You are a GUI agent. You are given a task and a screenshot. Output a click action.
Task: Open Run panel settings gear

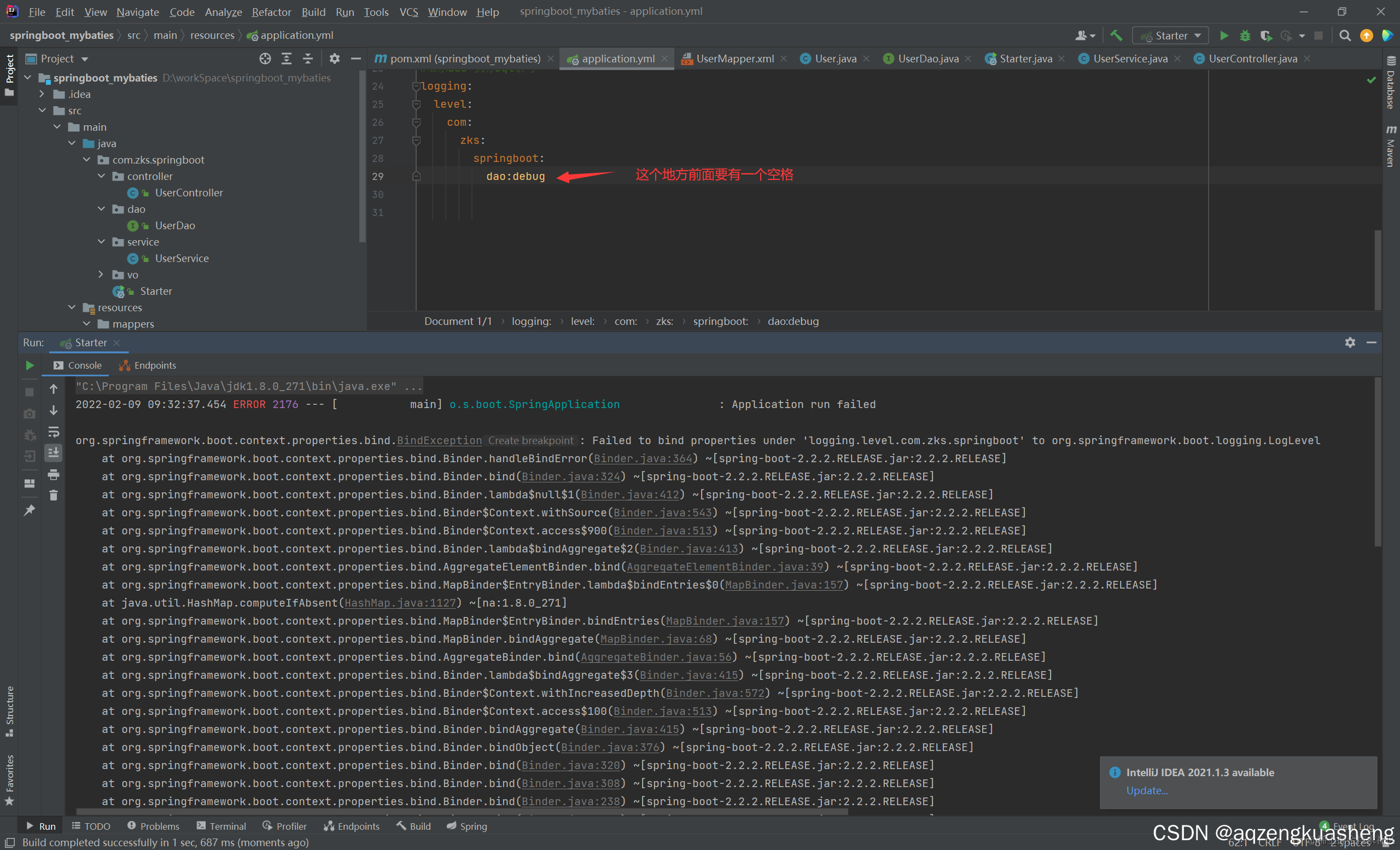pos(1350,342)
